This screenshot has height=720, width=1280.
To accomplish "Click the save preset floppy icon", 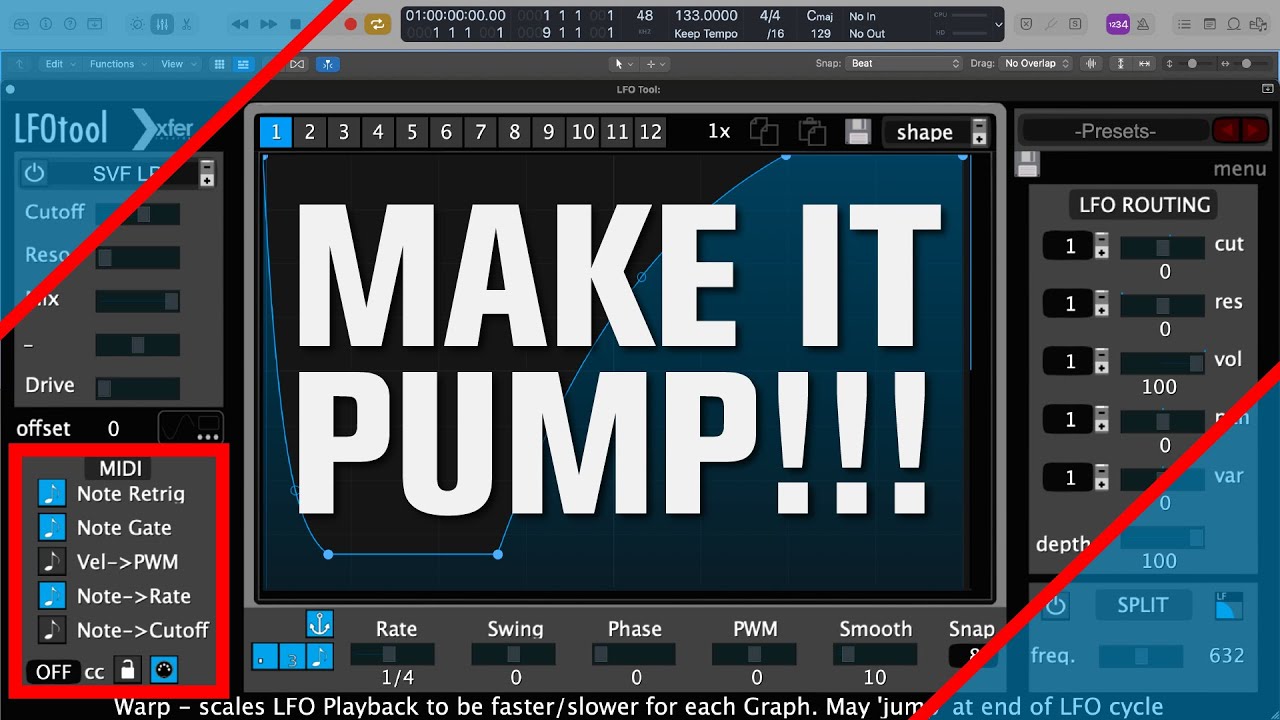I will 1028,165.
